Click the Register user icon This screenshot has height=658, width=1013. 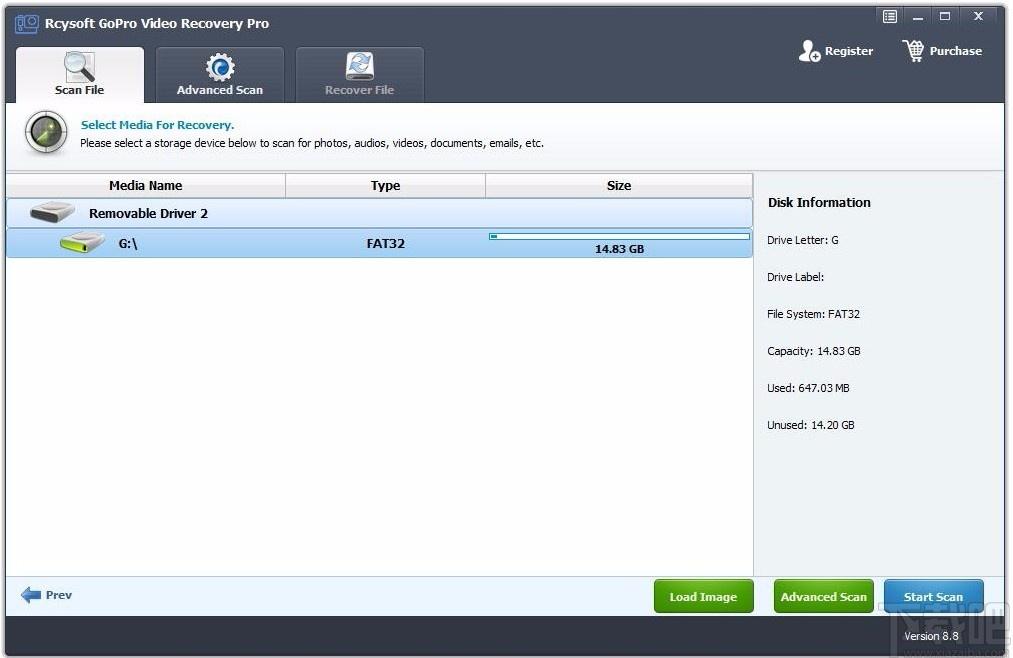809,51
